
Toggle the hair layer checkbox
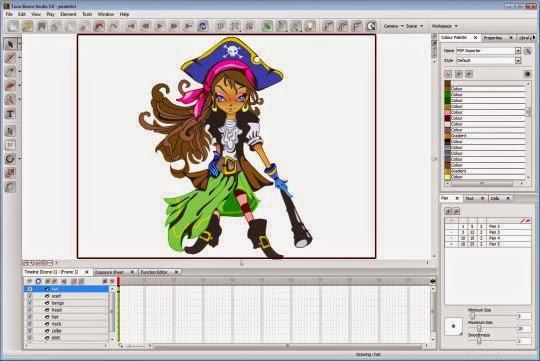point(30,317)
